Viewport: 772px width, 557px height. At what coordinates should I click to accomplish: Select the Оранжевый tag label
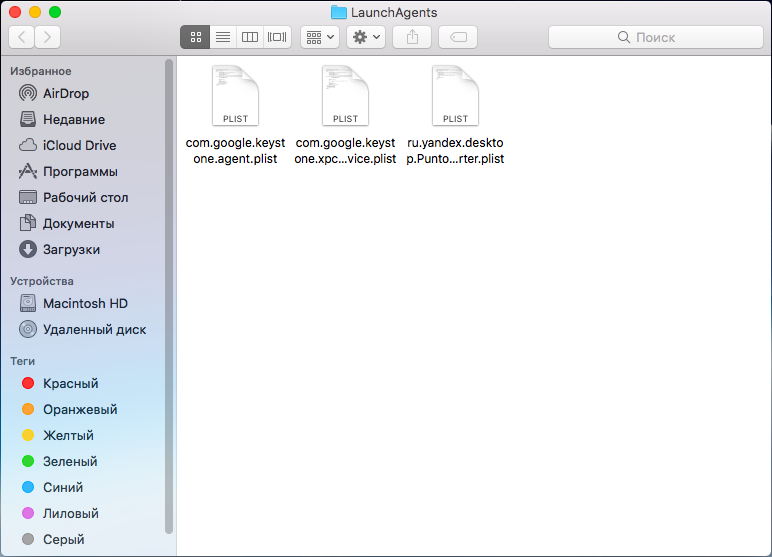(80, 409)
